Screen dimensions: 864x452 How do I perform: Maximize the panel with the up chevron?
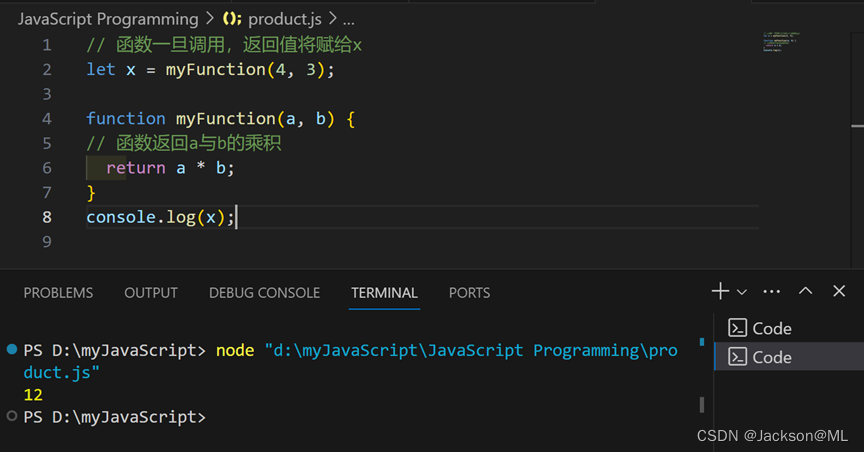pyautogui.click(x=805, y=292)
